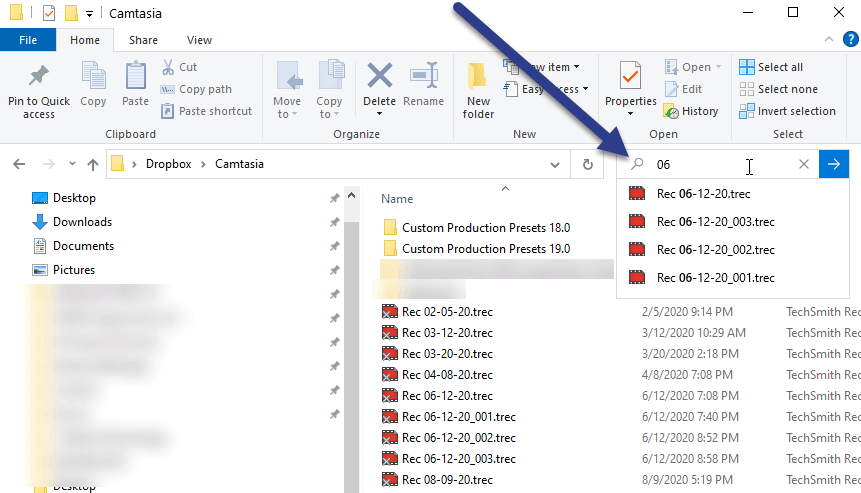
Task: Open the blue Help question icon
Action: (851, 39)
